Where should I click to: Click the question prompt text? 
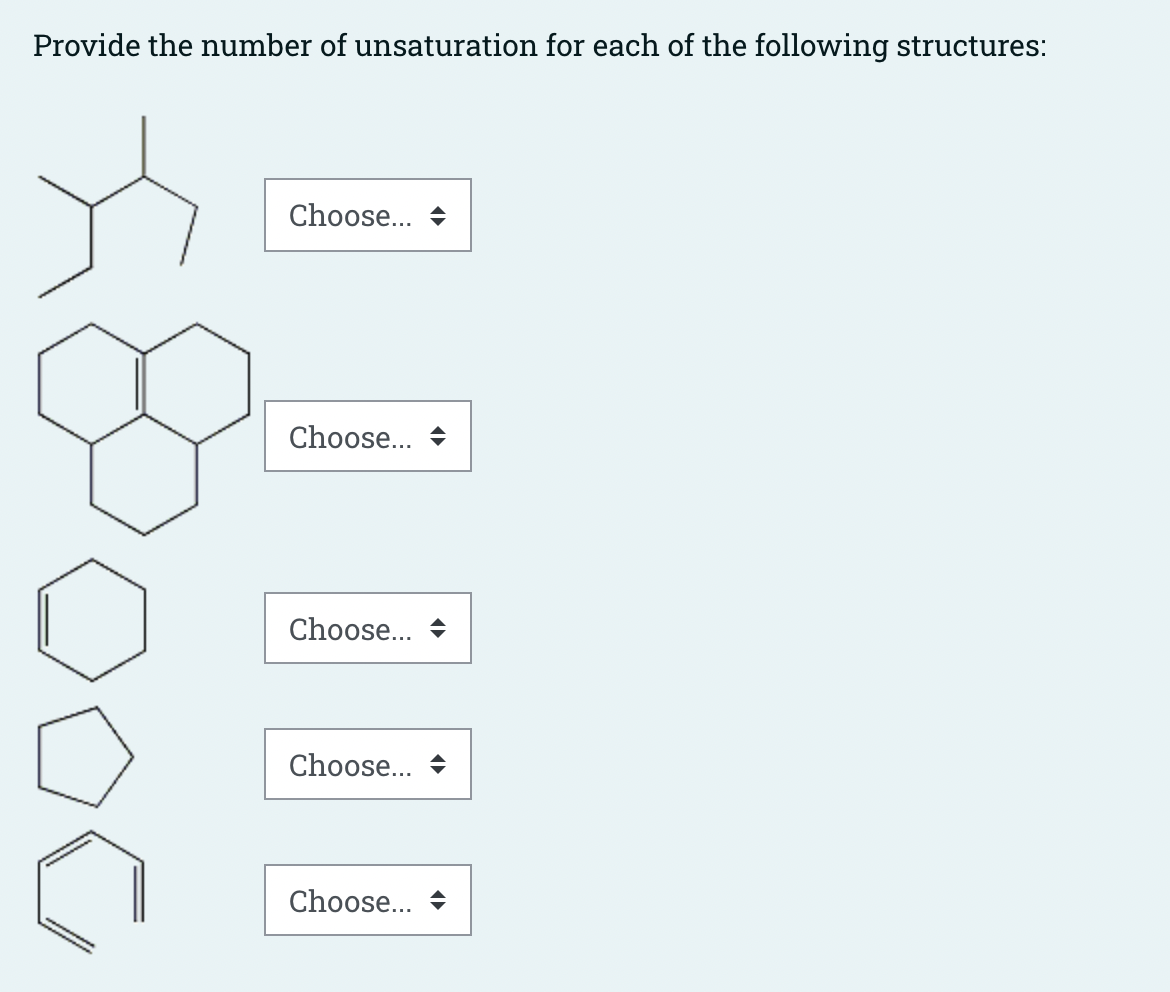coord(539,46)
